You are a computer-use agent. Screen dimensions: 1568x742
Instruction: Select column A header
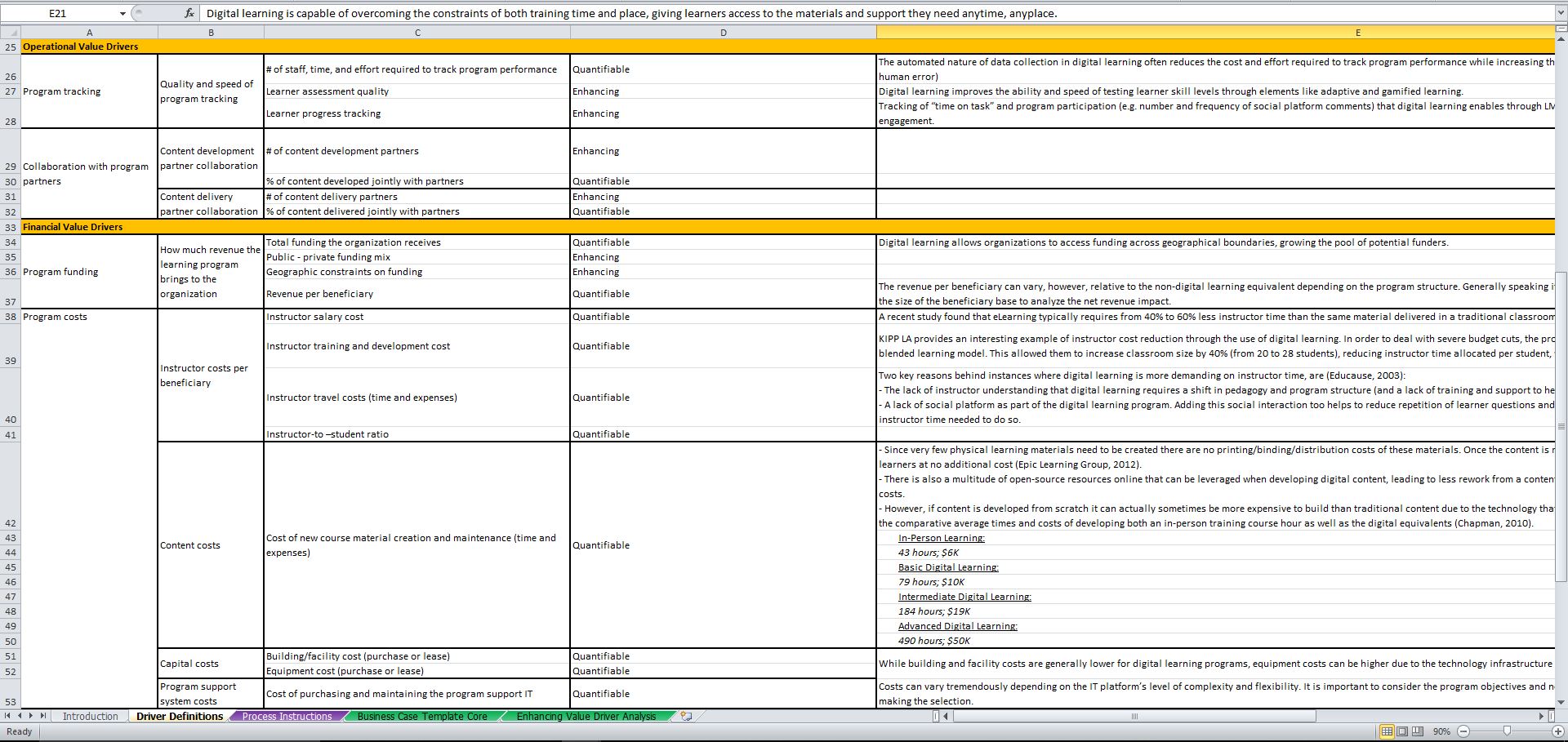point(89,33)
